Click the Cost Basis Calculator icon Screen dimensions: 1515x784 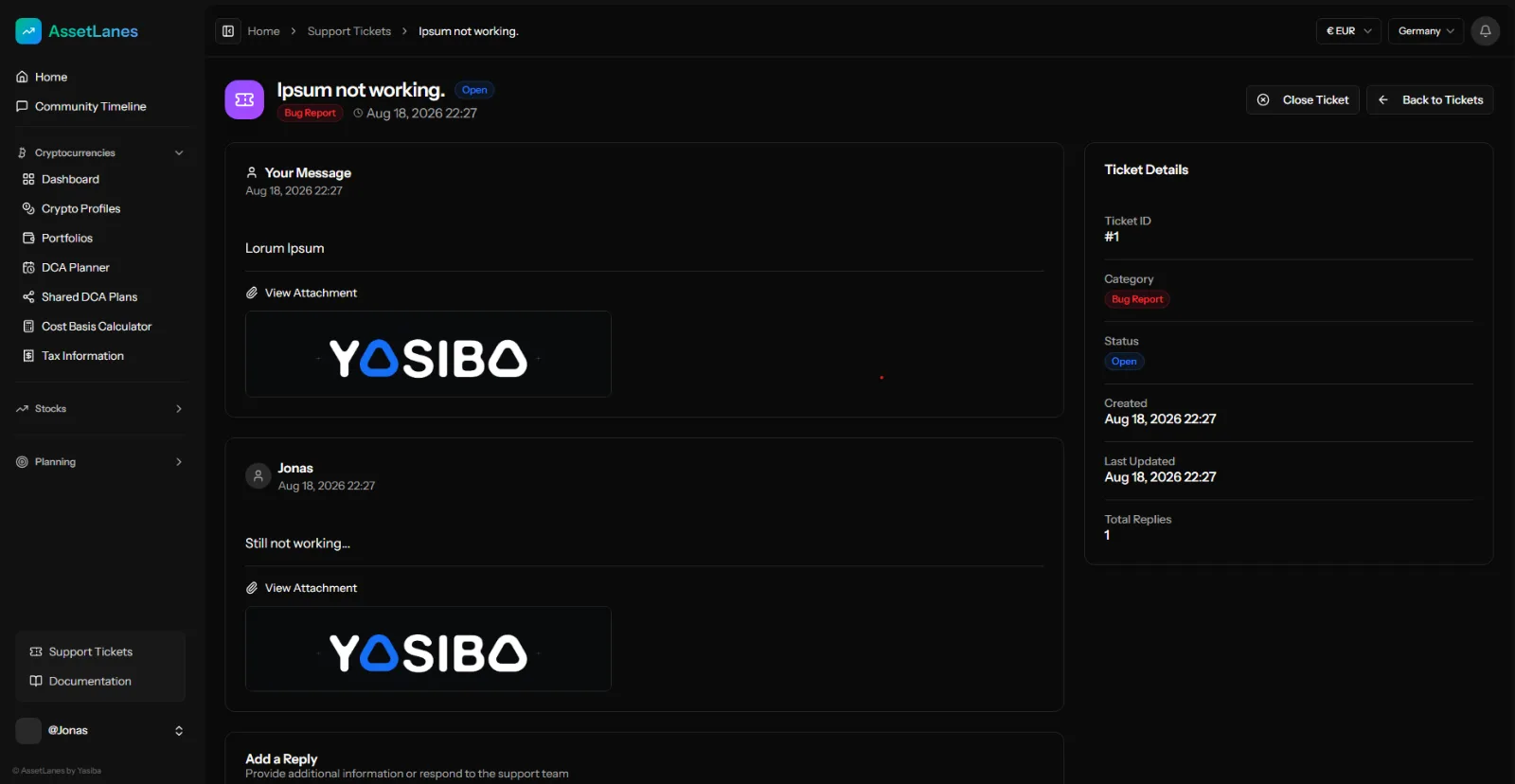pyautogui.click(x=28, y=326)
